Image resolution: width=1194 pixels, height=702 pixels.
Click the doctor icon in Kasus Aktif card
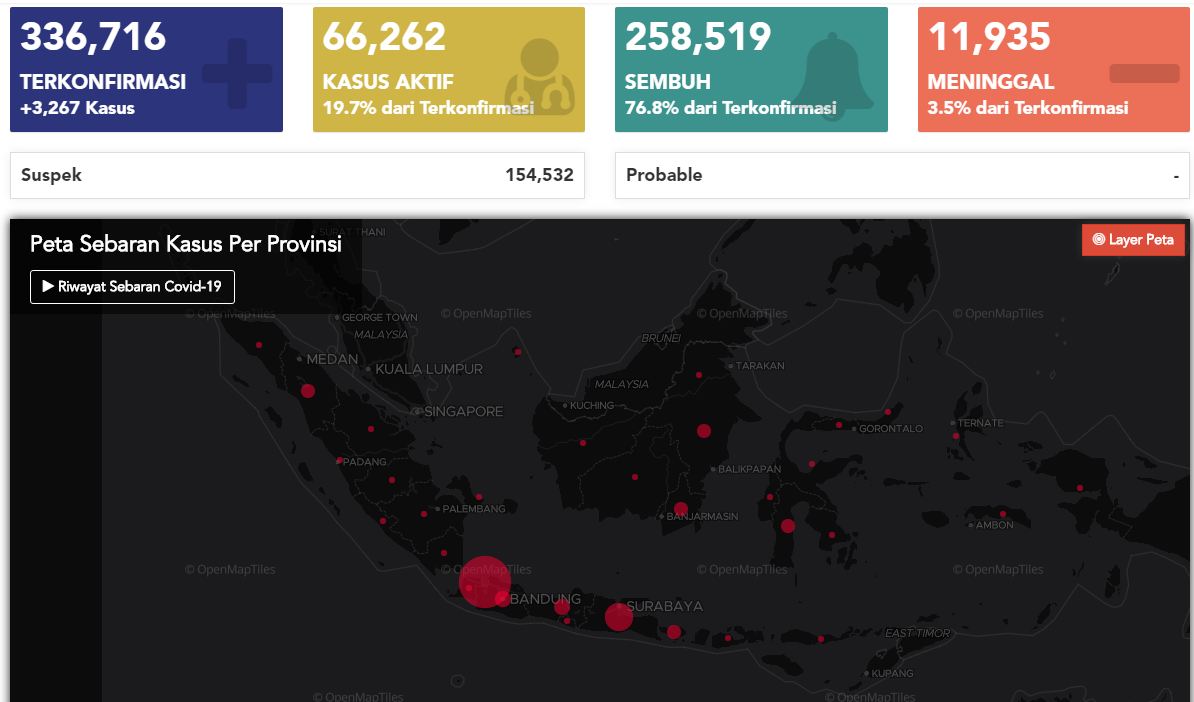point(539,74)
